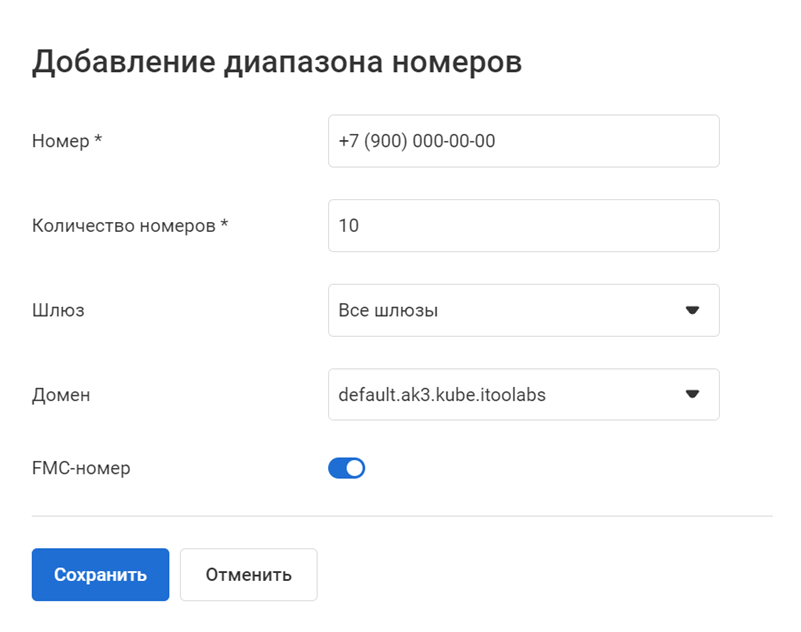801x632 pixels.
Task: Click the 'FMC-номер' label text
Action: (81, 468)
